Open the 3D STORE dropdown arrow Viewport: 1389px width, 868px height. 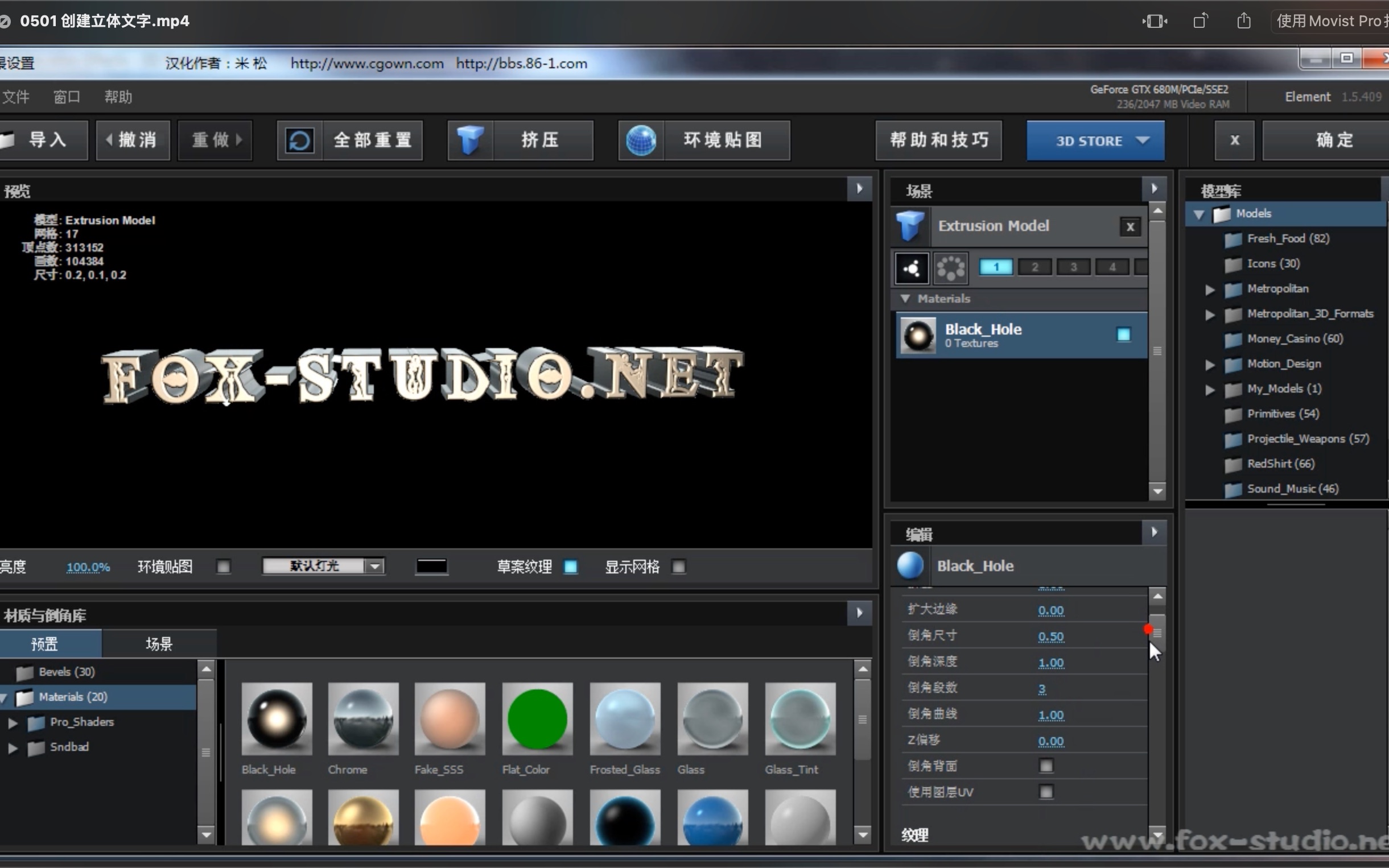click(1143, 140)
